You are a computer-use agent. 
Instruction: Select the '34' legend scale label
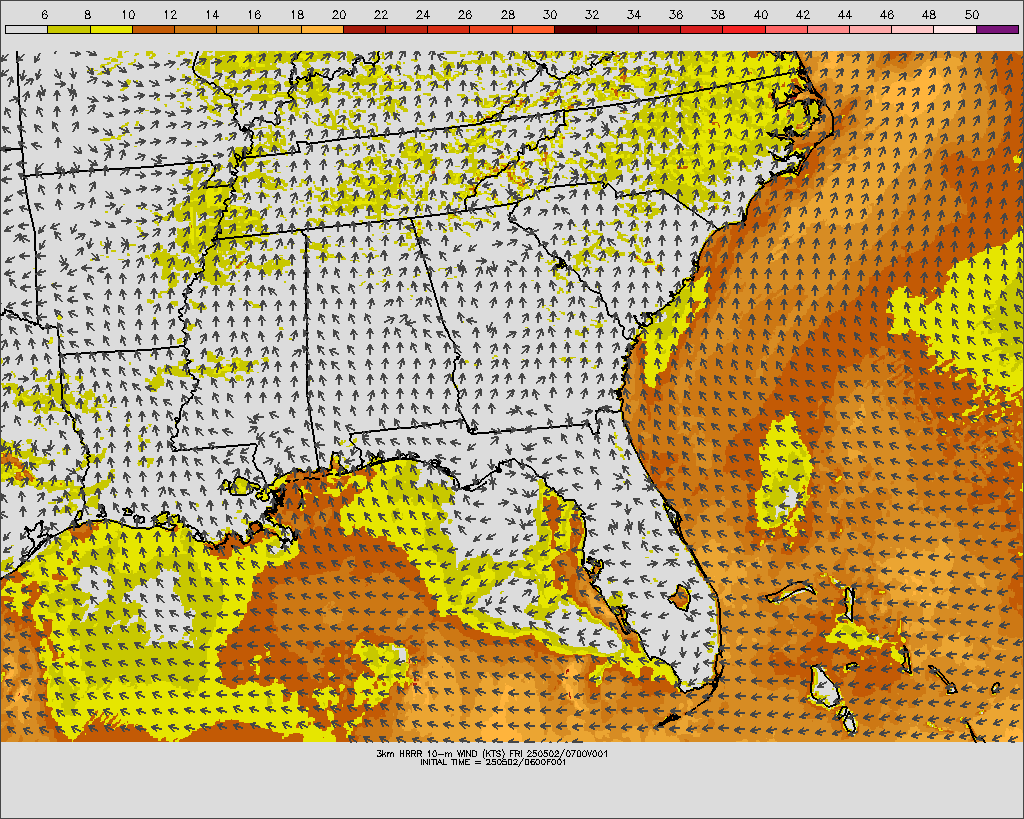[x=633, y=14]
